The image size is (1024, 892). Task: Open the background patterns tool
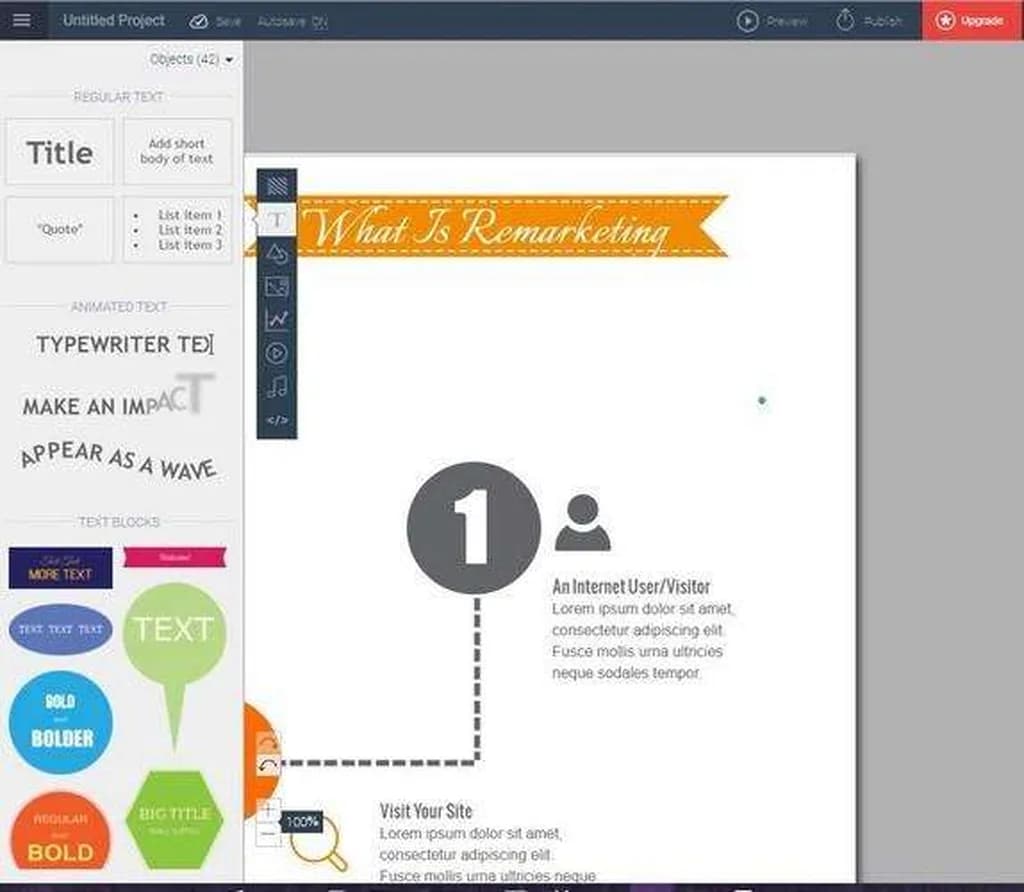[277, 185]
